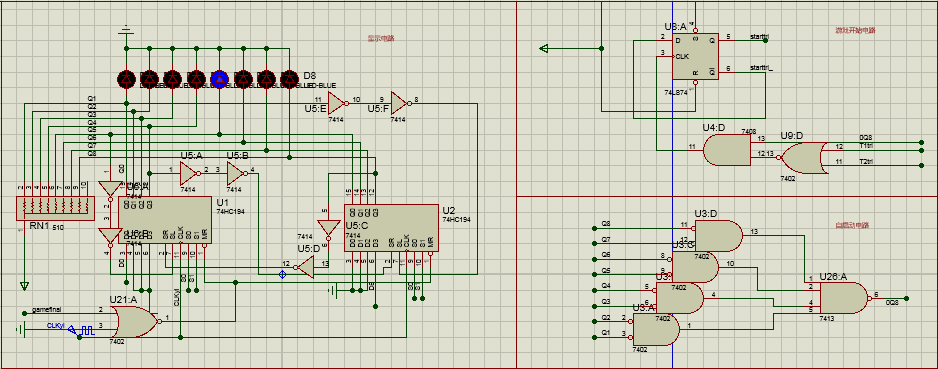This screenshot has height=369, width=938.
Task: Select the U1 74HC194 shift register chip
Action: click(165, 221)
